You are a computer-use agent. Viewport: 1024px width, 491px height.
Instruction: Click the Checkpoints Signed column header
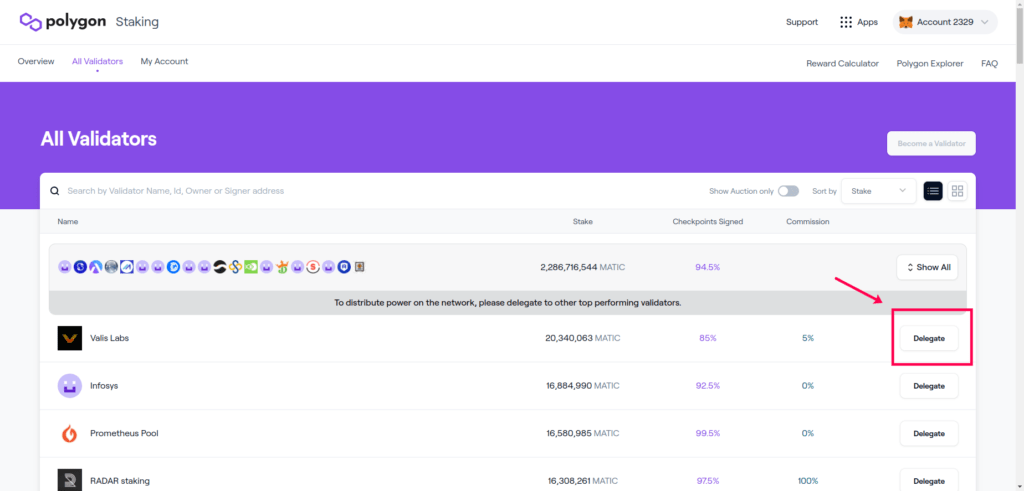pyautogui.click(x=708, y=221)
